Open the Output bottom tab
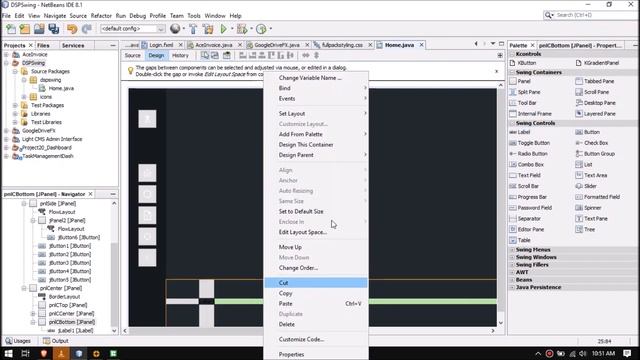This screenshot has height=360, width=640. pos(56,341)
